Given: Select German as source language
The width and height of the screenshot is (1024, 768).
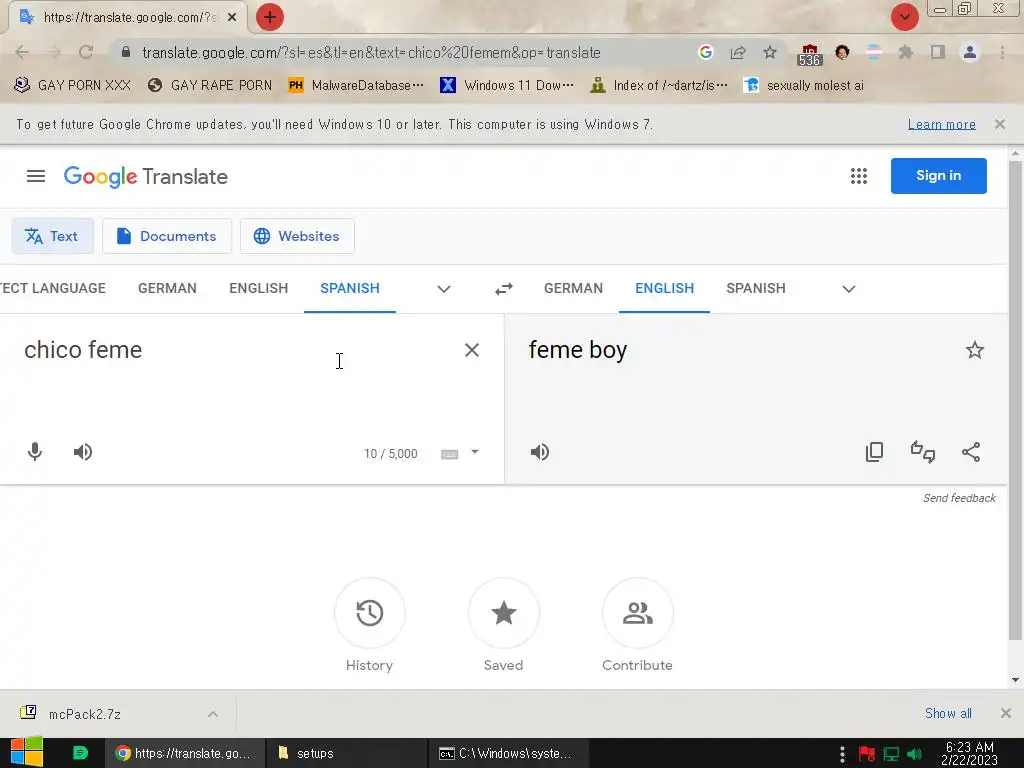Looking at the screenshot, I should (167, 288).
